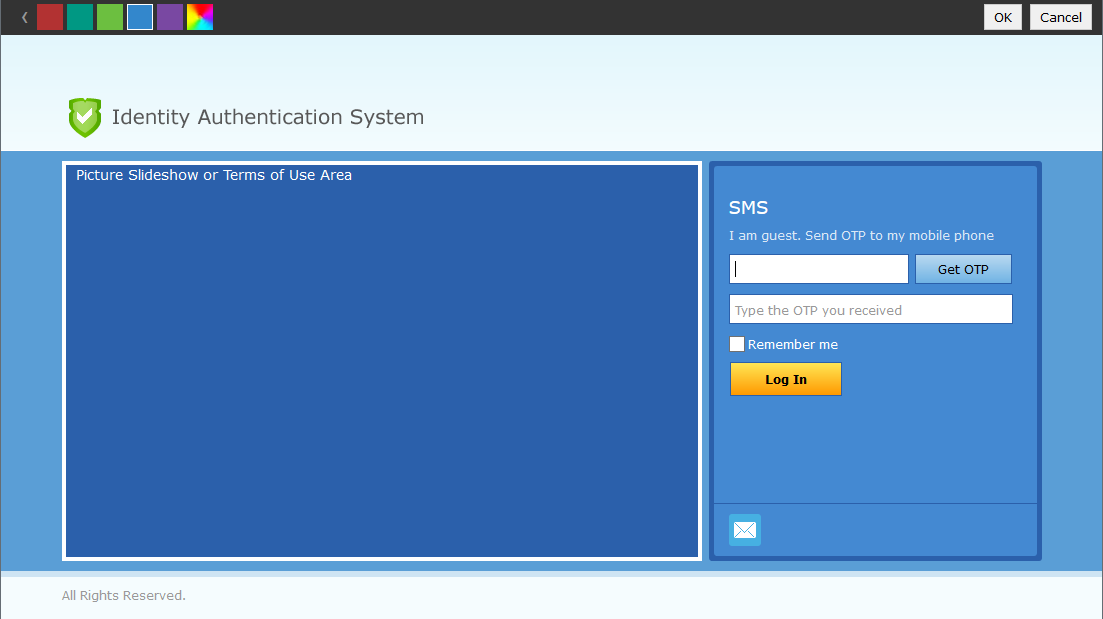This screenshot has height=619, width=1103.
Task: Focus the mobile phone number field
Action: pyautogui.click(x=819, y=269)
